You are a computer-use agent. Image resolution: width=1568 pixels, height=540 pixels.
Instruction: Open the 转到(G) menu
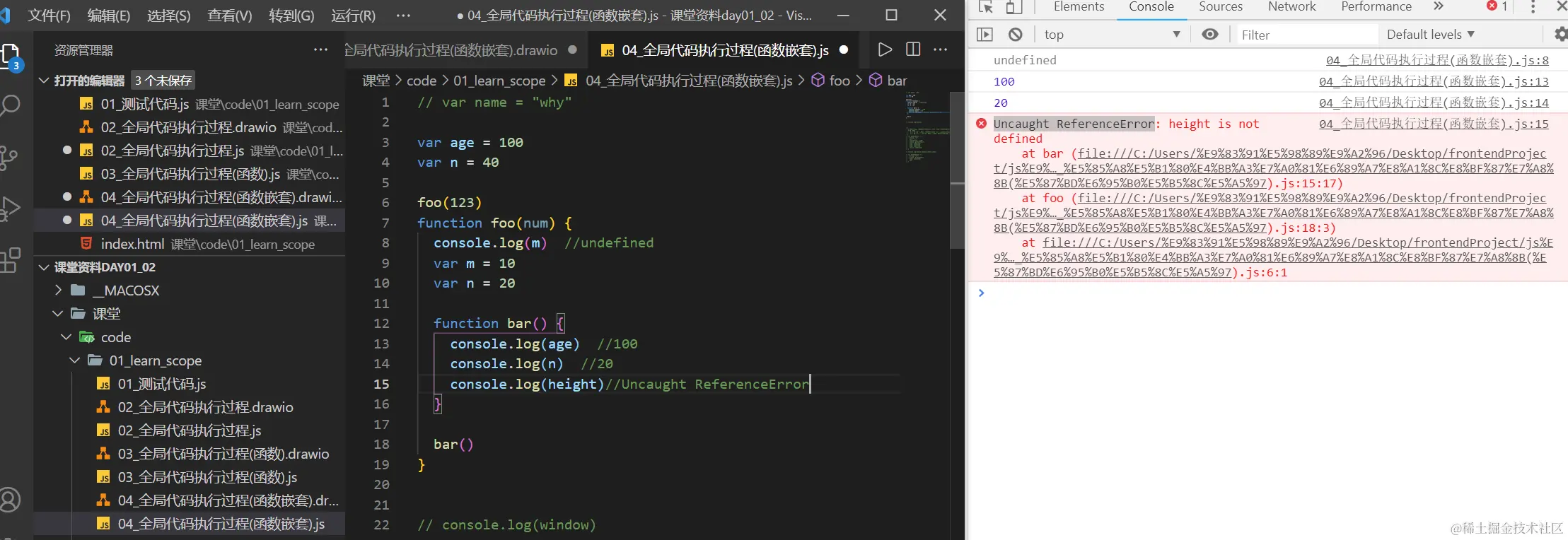click(x=291, y=16)
